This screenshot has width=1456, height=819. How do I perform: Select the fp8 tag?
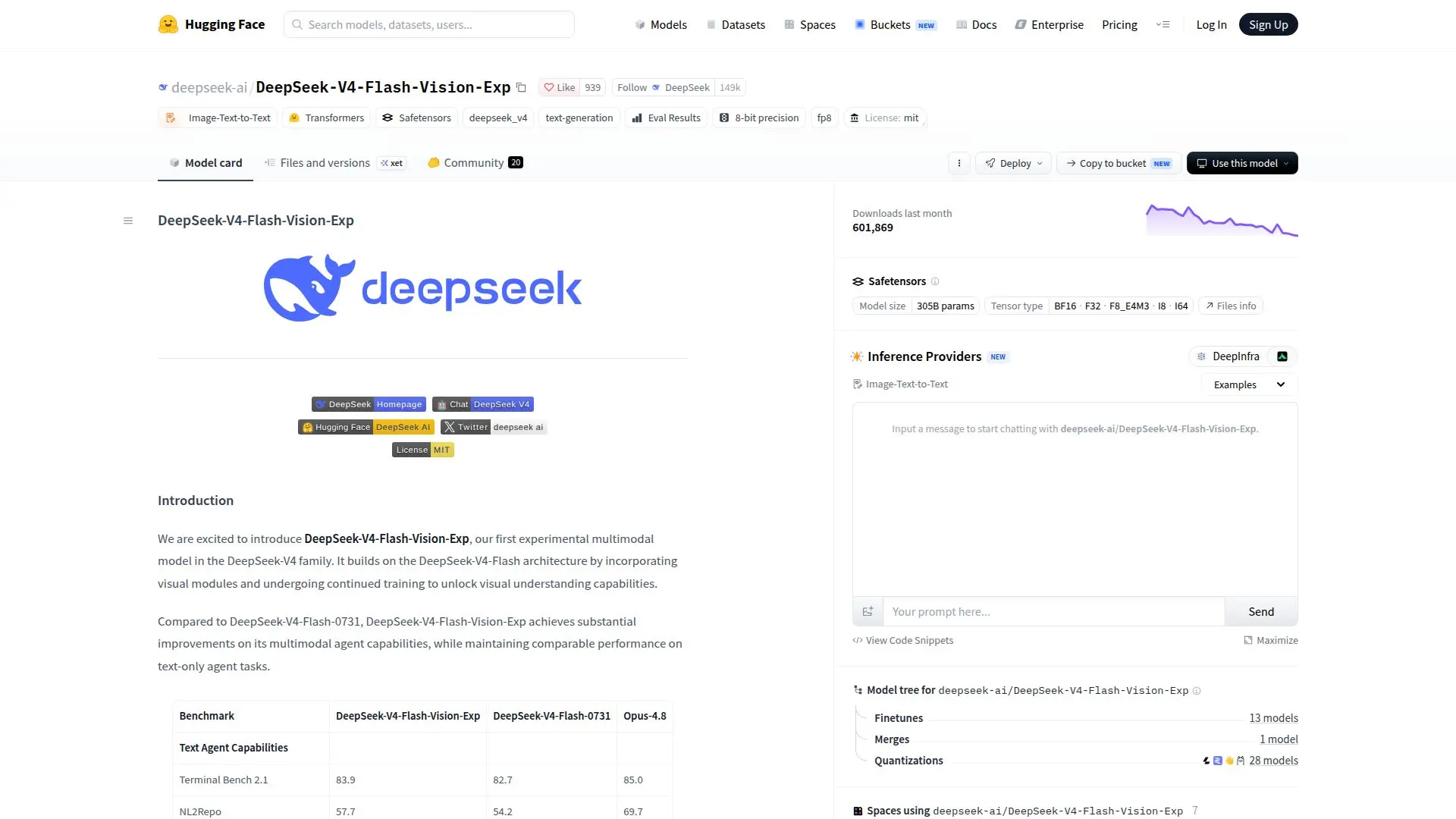pyautogui.click(x=824, y=118)
